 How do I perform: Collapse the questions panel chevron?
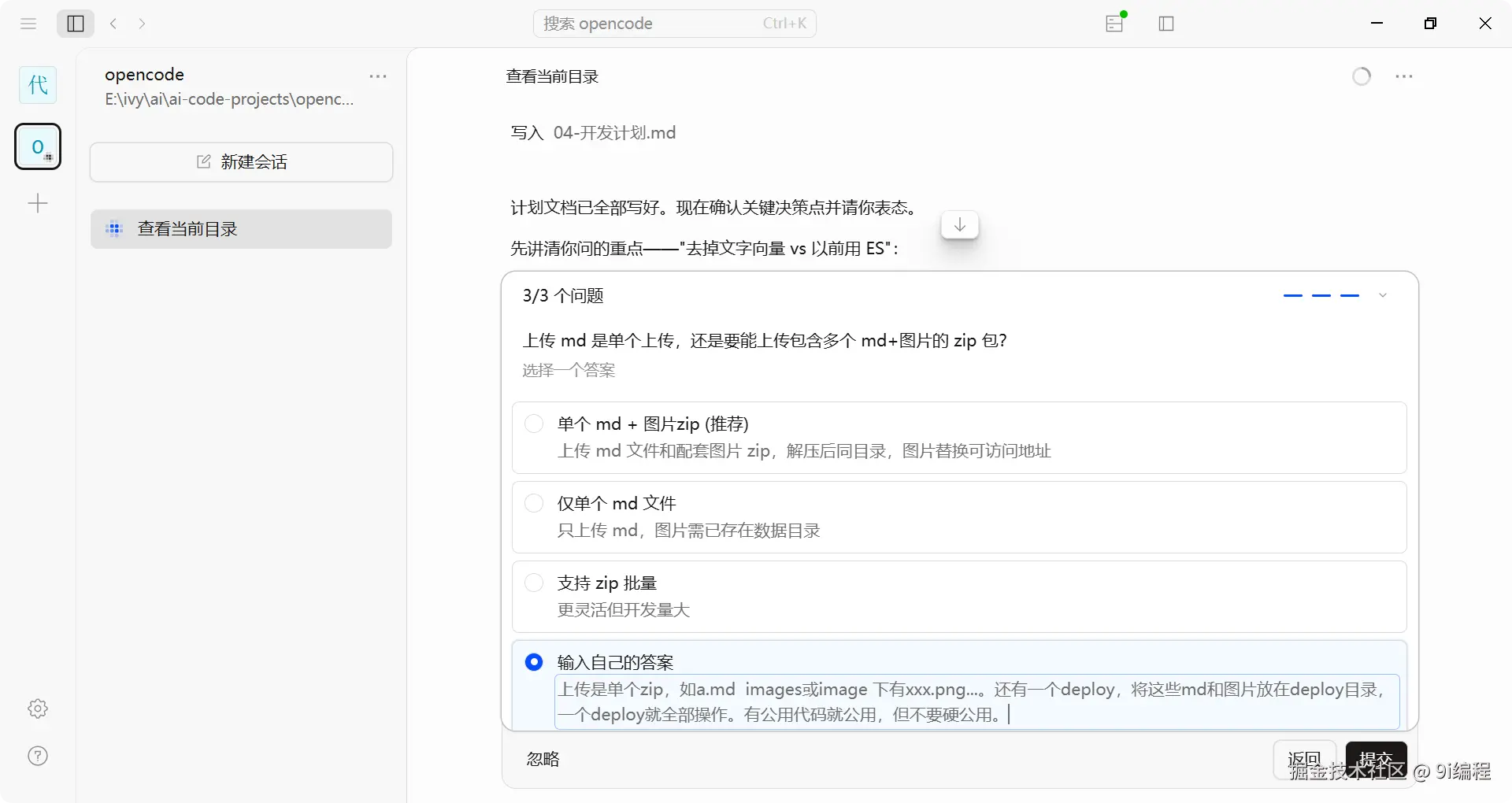pos(1383,295)
